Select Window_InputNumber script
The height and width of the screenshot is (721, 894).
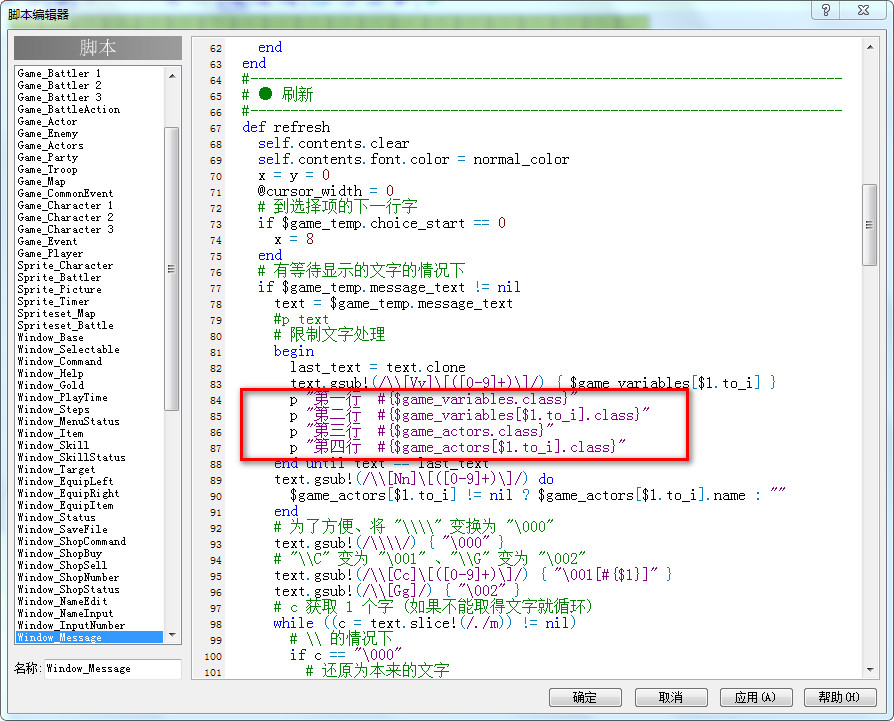[72, 625]
